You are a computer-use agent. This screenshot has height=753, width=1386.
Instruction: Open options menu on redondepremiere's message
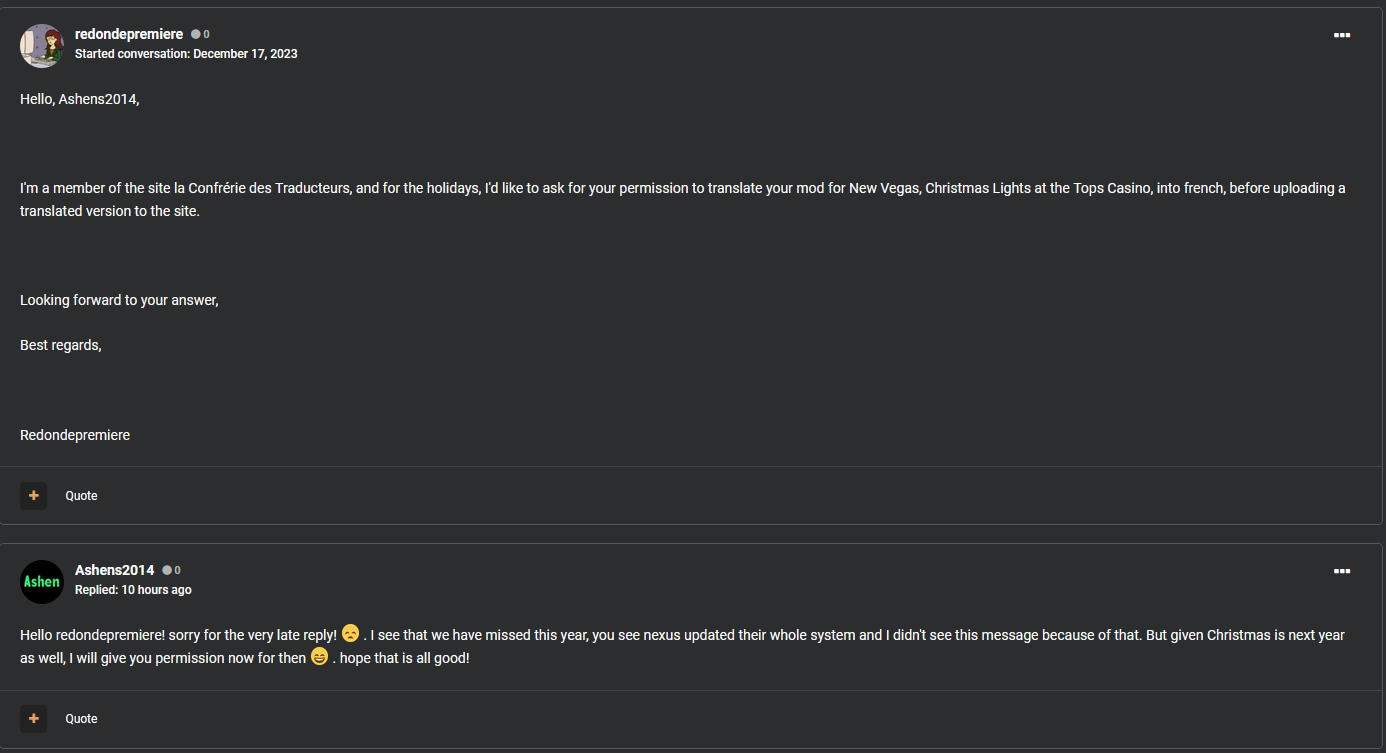click(x=1342, y=35)
